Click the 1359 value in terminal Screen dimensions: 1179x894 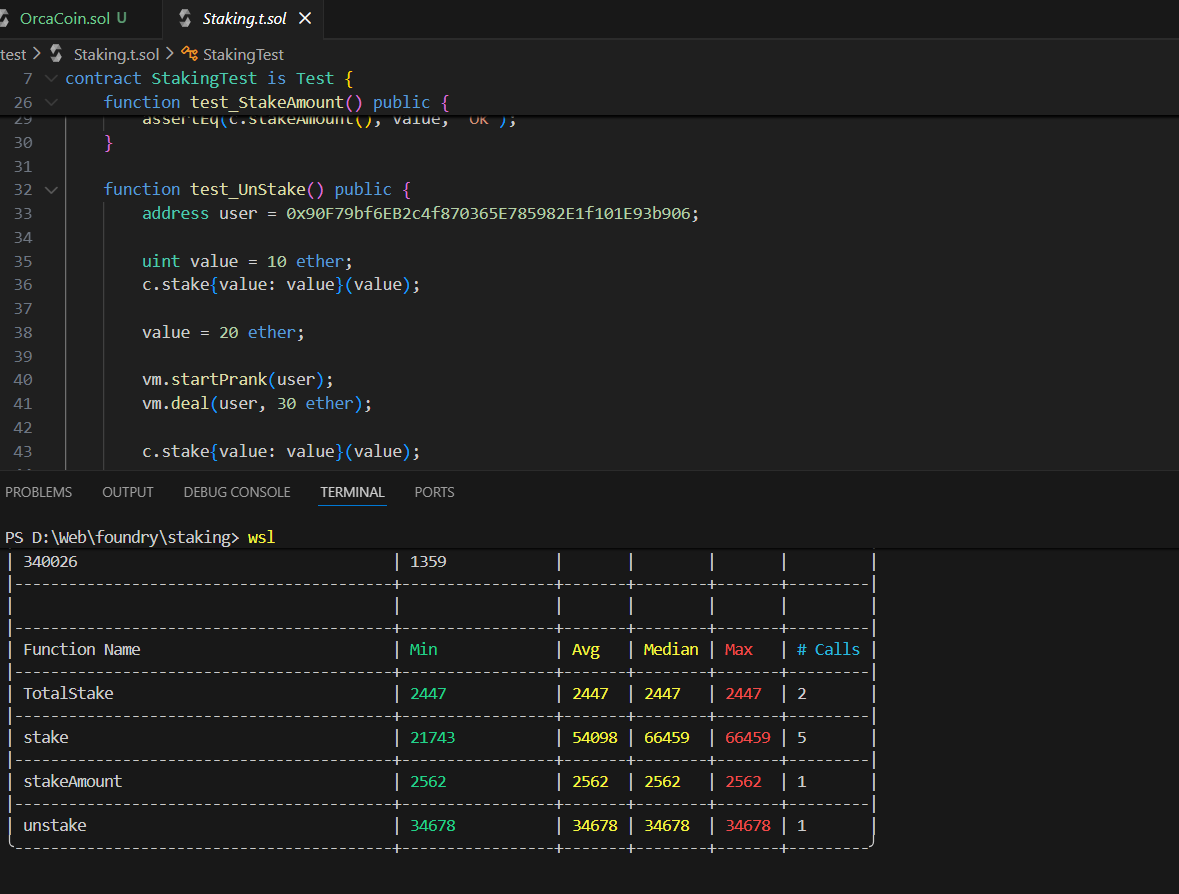(x=428, y=562)
